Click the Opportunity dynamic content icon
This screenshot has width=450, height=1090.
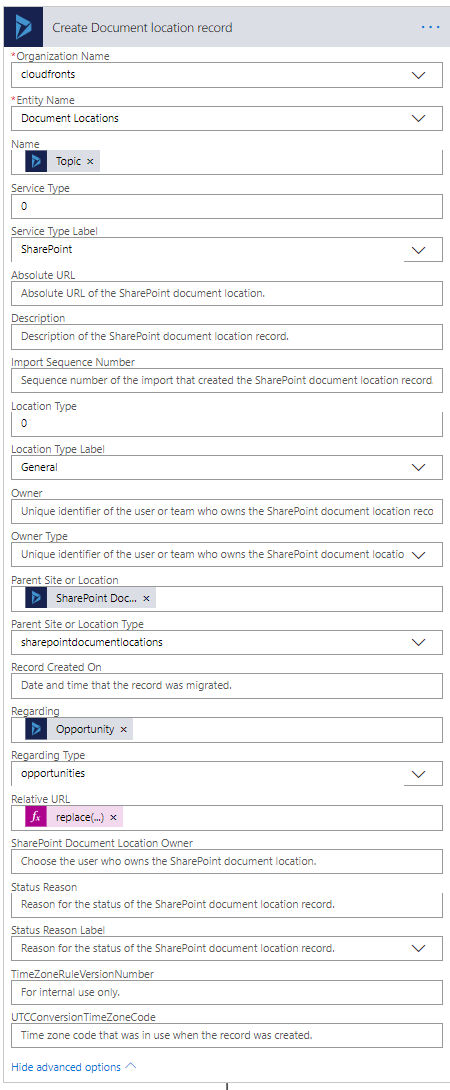tap(36, 729)
